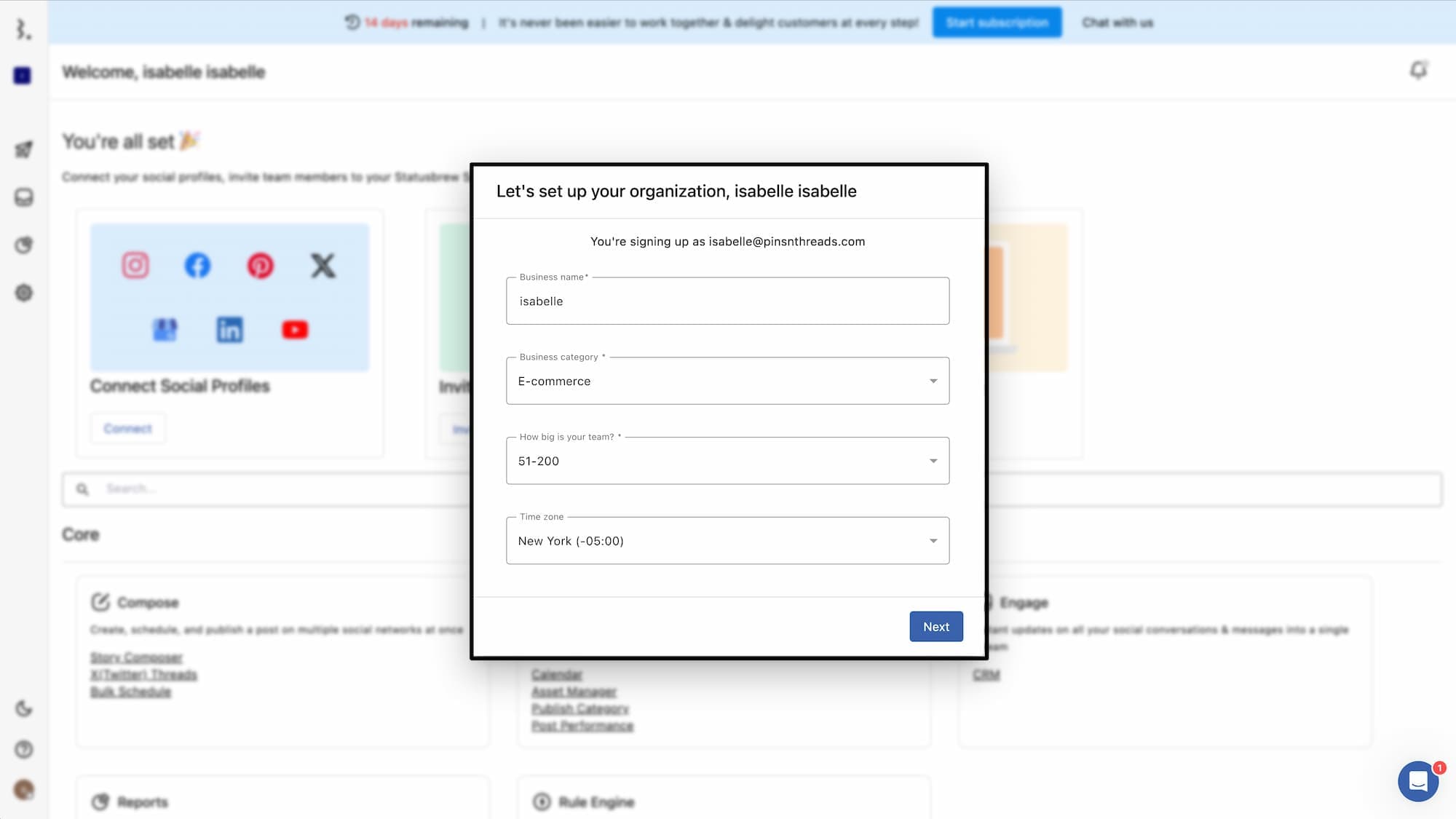Open the notifications bell icon

click(1418, 70)
